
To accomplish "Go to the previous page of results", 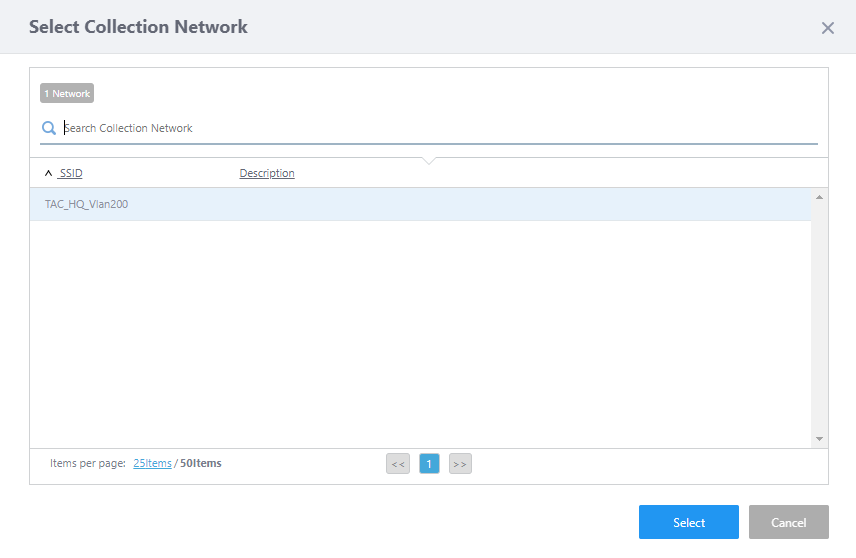I will pyautogui.click(x=398, y=464).
